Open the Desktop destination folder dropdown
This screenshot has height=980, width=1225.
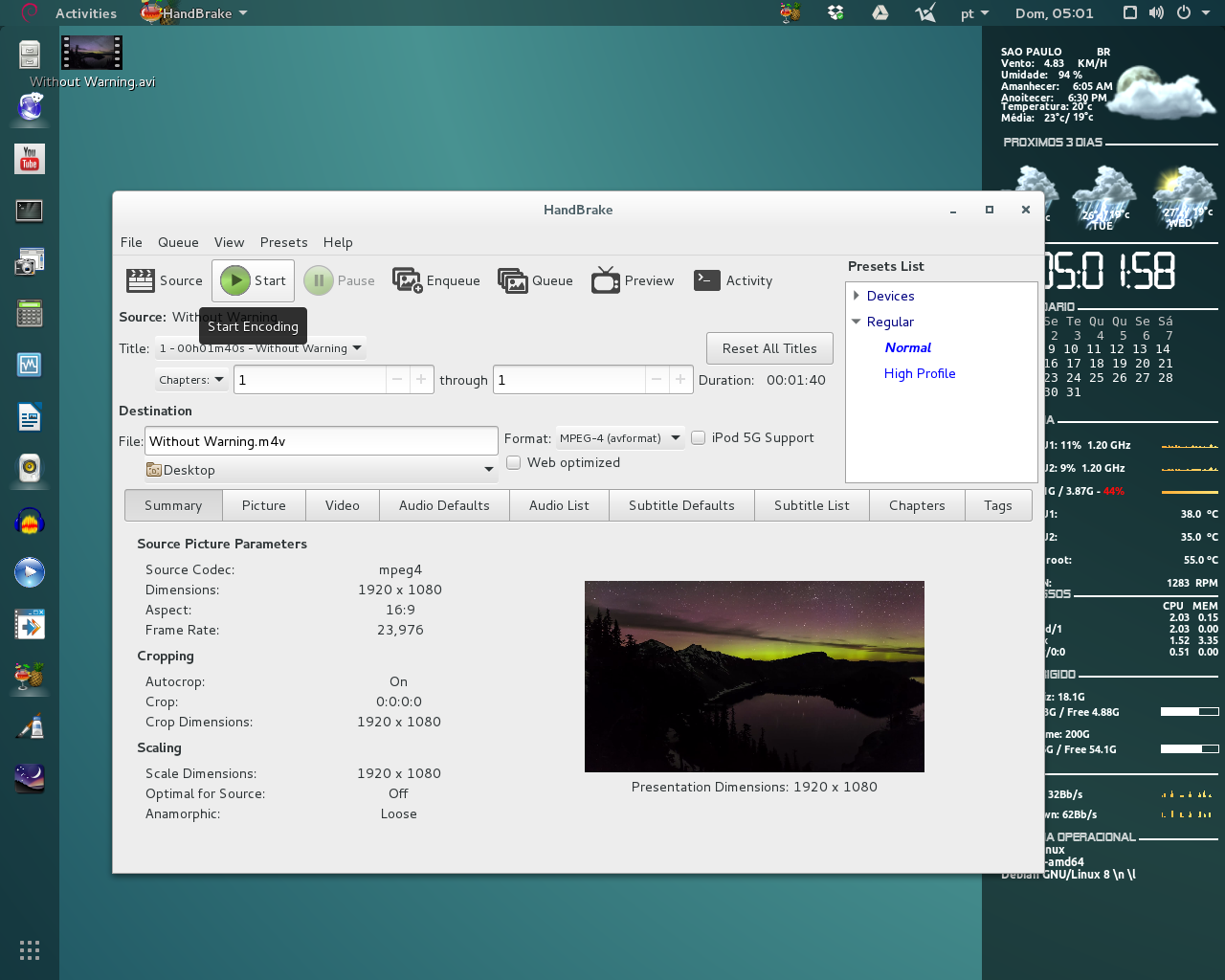(x=321, y=470)
